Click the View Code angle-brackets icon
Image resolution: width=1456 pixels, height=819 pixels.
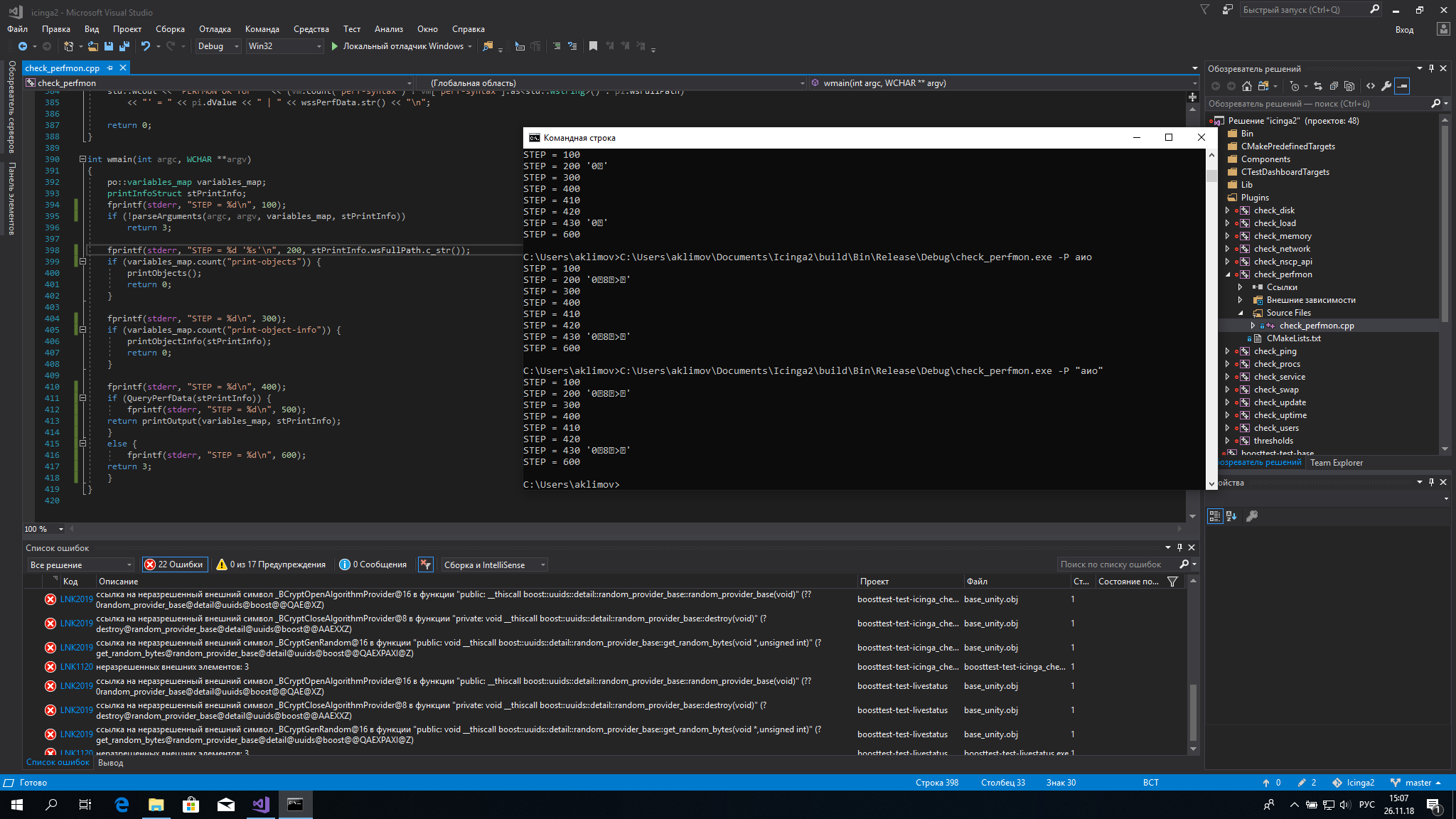[1371, 86]
